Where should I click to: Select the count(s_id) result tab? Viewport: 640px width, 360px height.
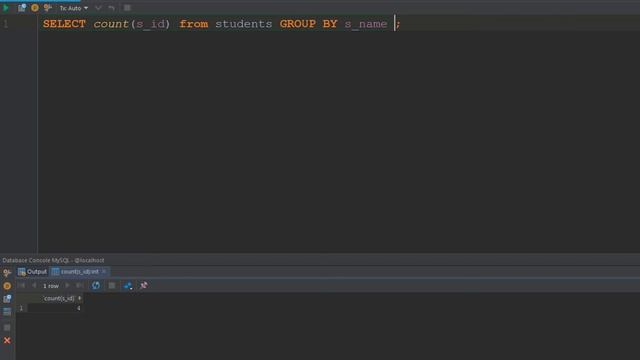coord(79,271)
